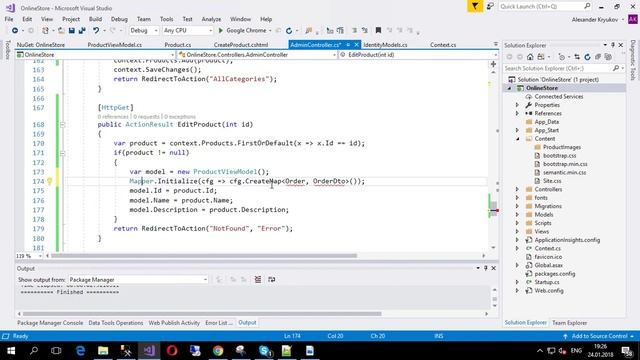Open the Any CPU platform dropdown

(x=187, y=31)
